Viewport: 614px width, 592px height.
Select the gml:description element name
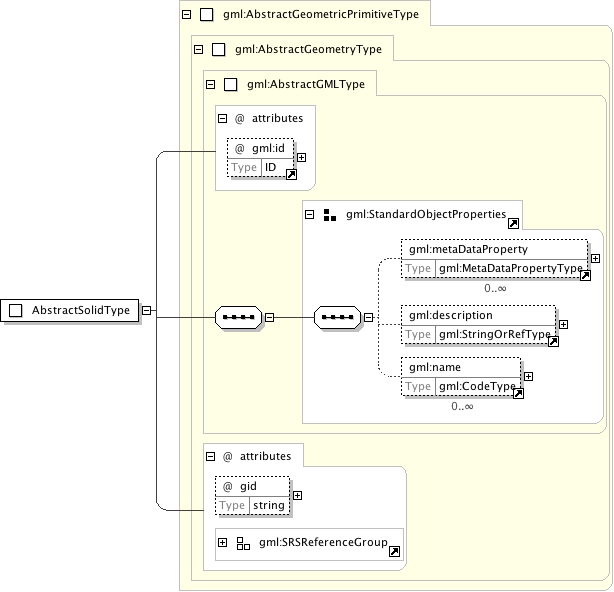coord(451,315)
